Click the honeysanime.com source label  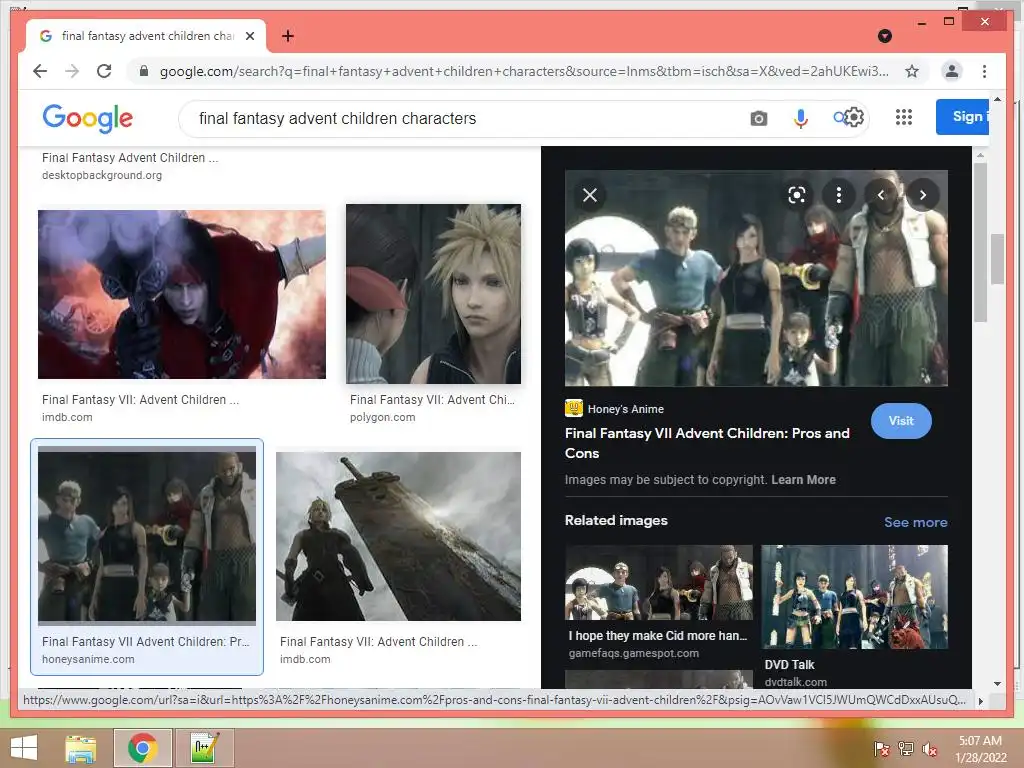88,660
